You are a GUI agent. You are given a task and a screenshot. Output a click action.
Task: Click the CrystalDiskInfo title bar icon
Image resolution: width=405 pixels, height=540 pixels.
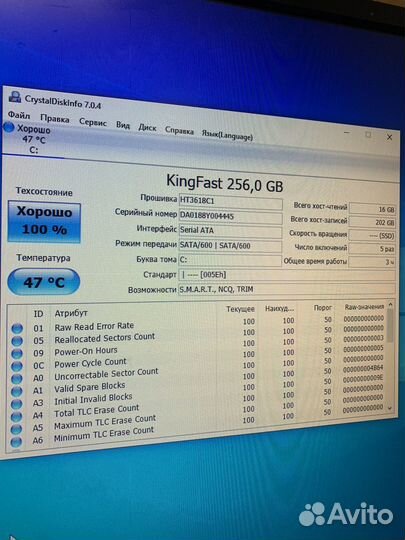(x=15, y=97)
